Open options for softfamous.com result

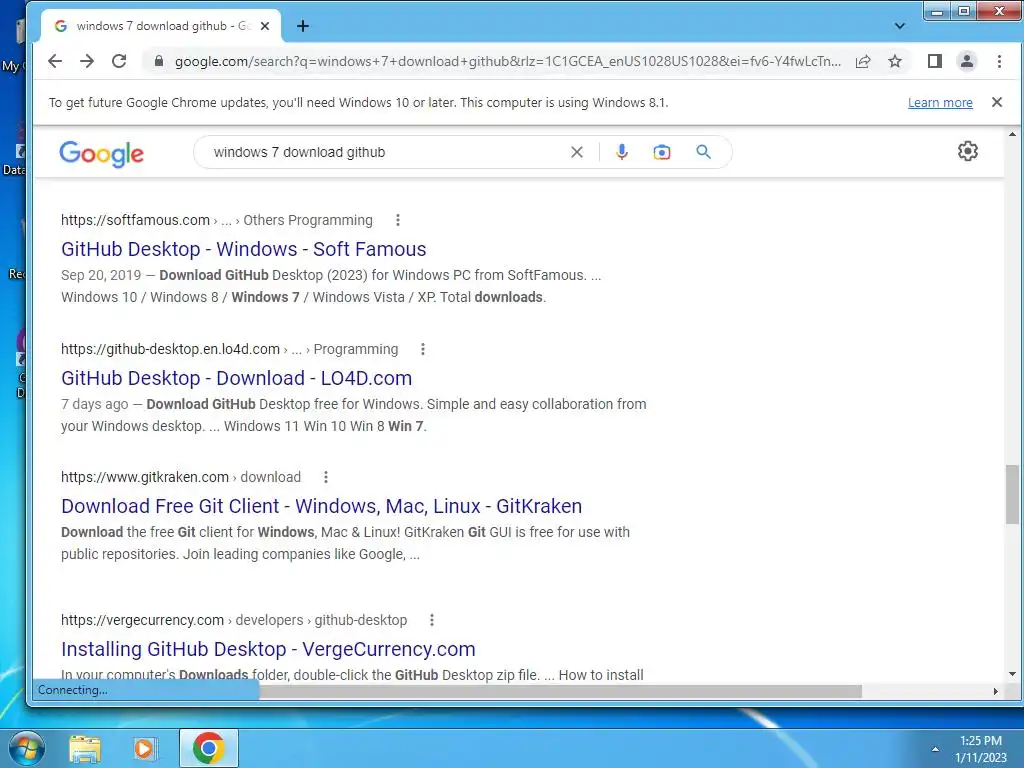point(398,220)
